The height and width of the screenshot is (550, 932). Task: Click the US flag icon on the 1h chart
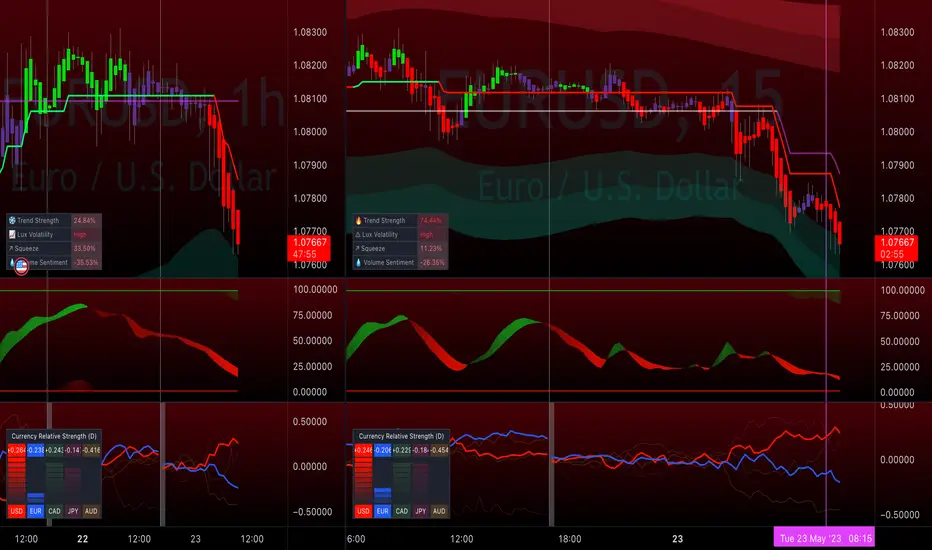coord(21,266)
